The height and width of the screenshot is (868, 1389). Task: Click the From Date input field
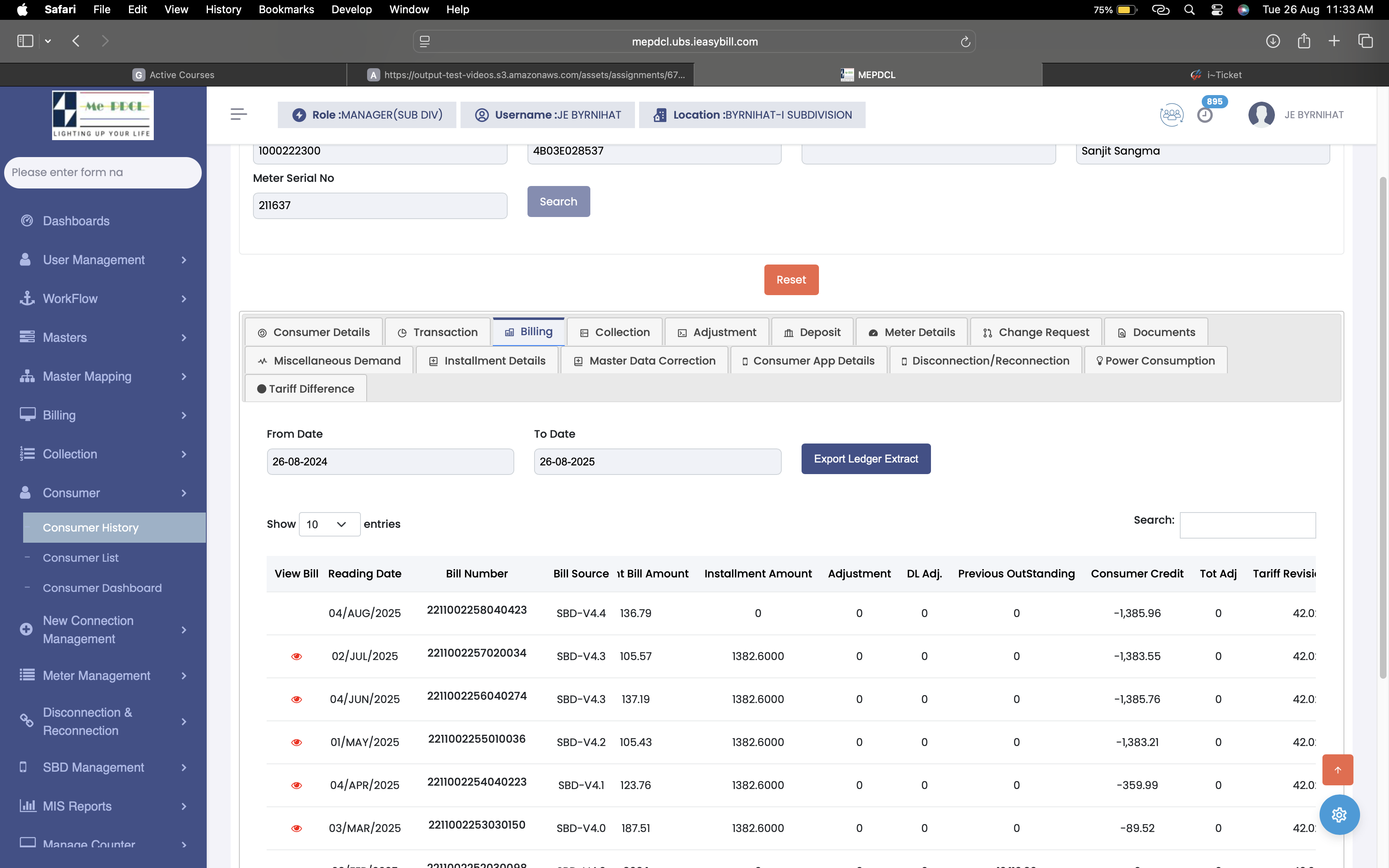[390, 462]
